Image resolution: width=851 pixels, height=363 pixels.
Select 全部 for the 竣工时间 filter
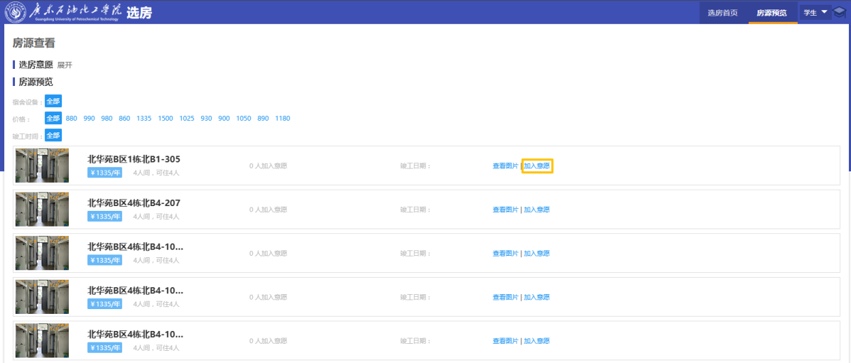53,136
